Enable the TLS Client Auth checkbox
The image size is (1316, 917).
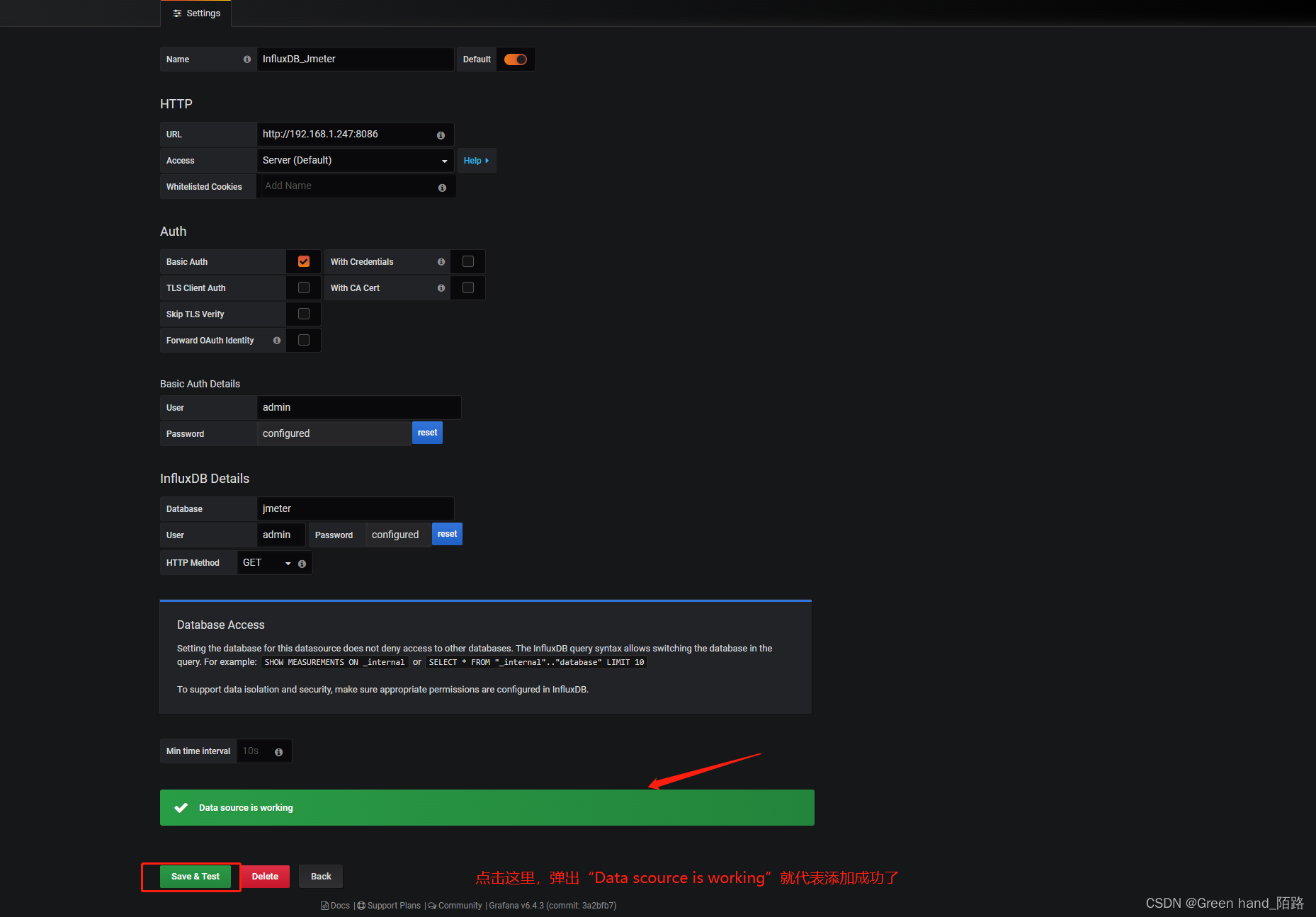[304, 287]
